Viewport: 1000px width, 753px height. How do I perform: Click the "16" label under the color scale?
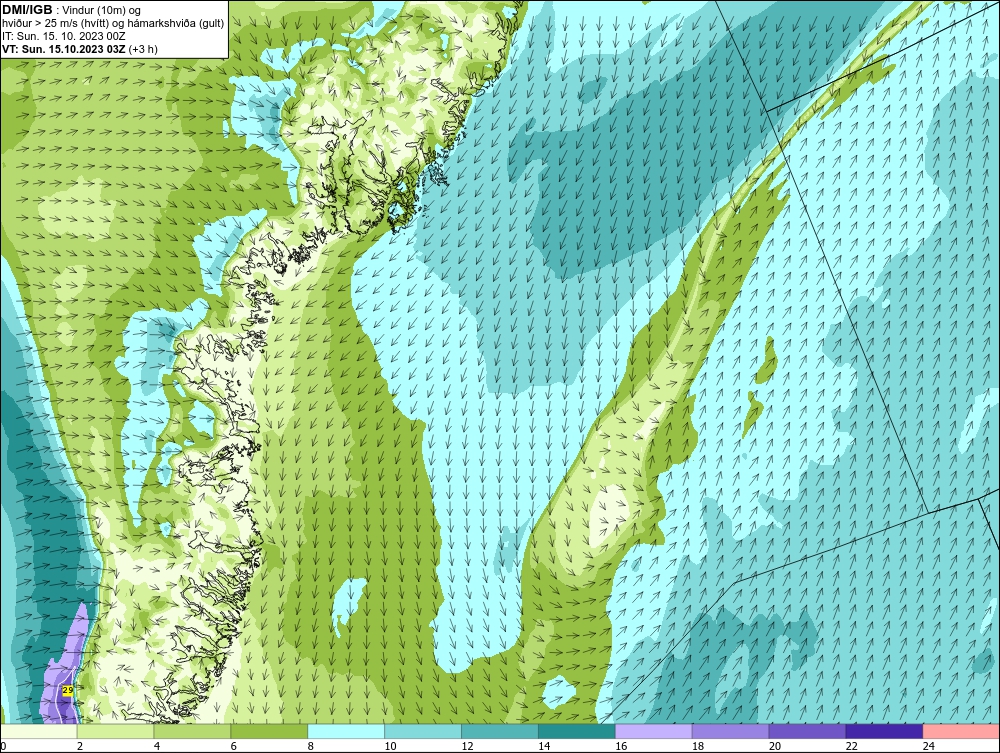point(621,746)
